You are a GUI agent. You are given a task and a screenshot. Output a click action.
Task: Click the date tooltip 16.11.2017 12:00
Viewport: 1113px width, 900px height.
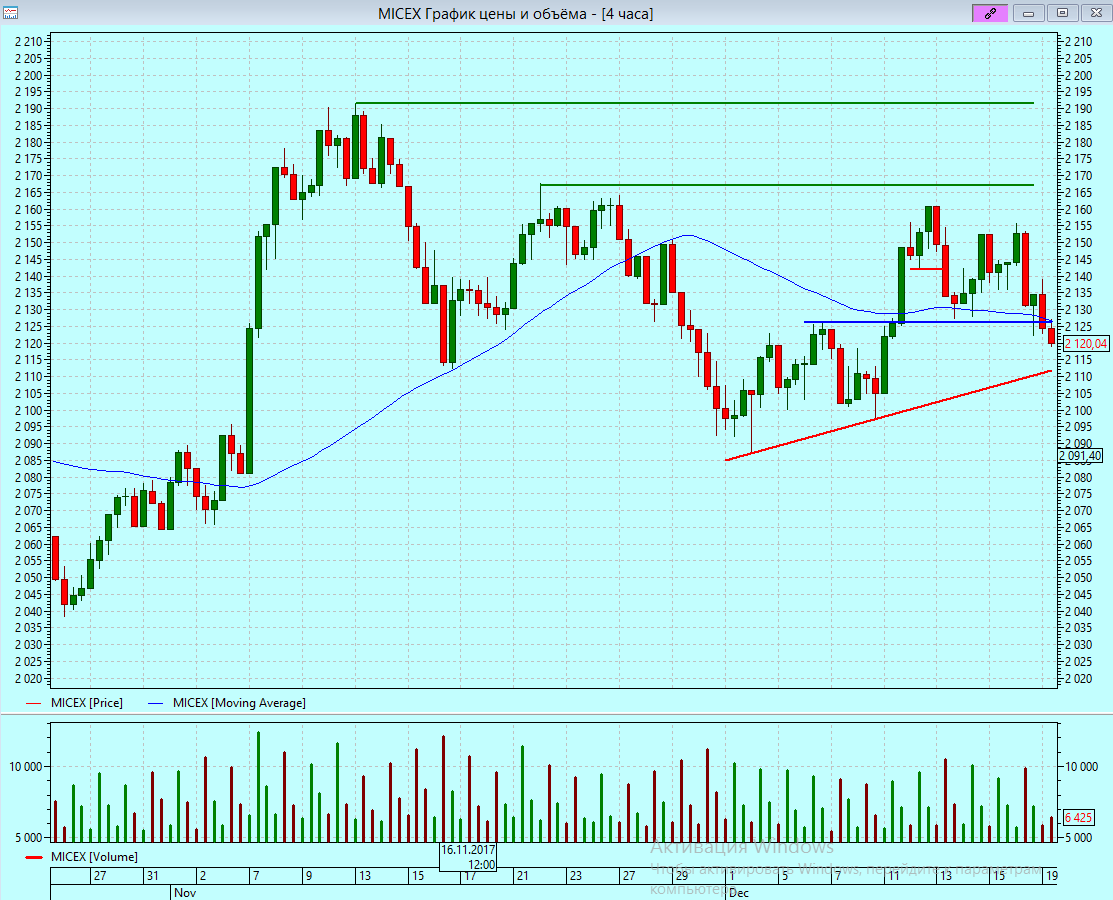click(468, 857)
